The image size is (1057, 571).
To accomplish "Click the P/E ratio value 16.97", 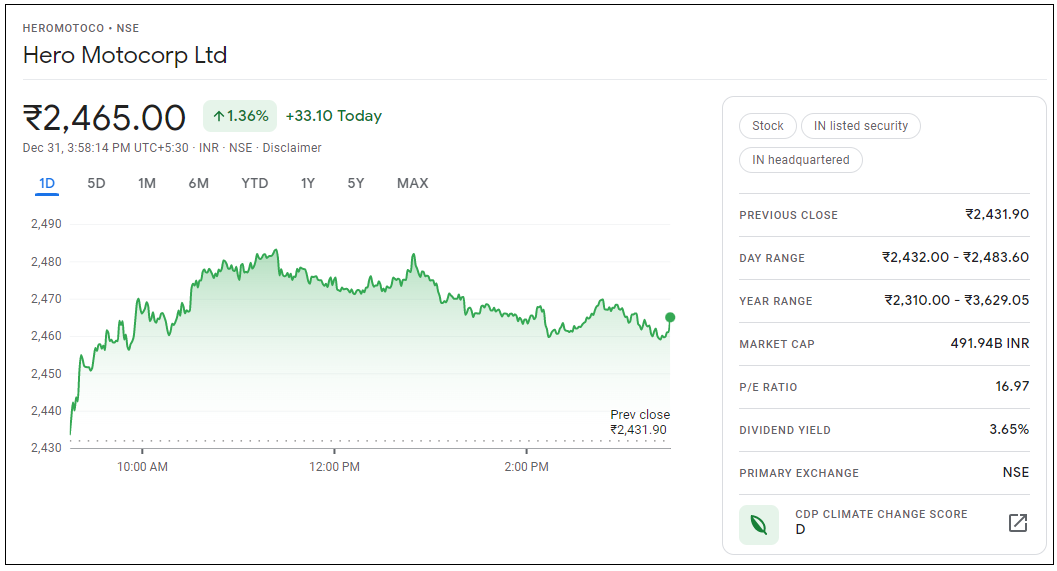I will pyautogui.click(x=1012, y=386).
